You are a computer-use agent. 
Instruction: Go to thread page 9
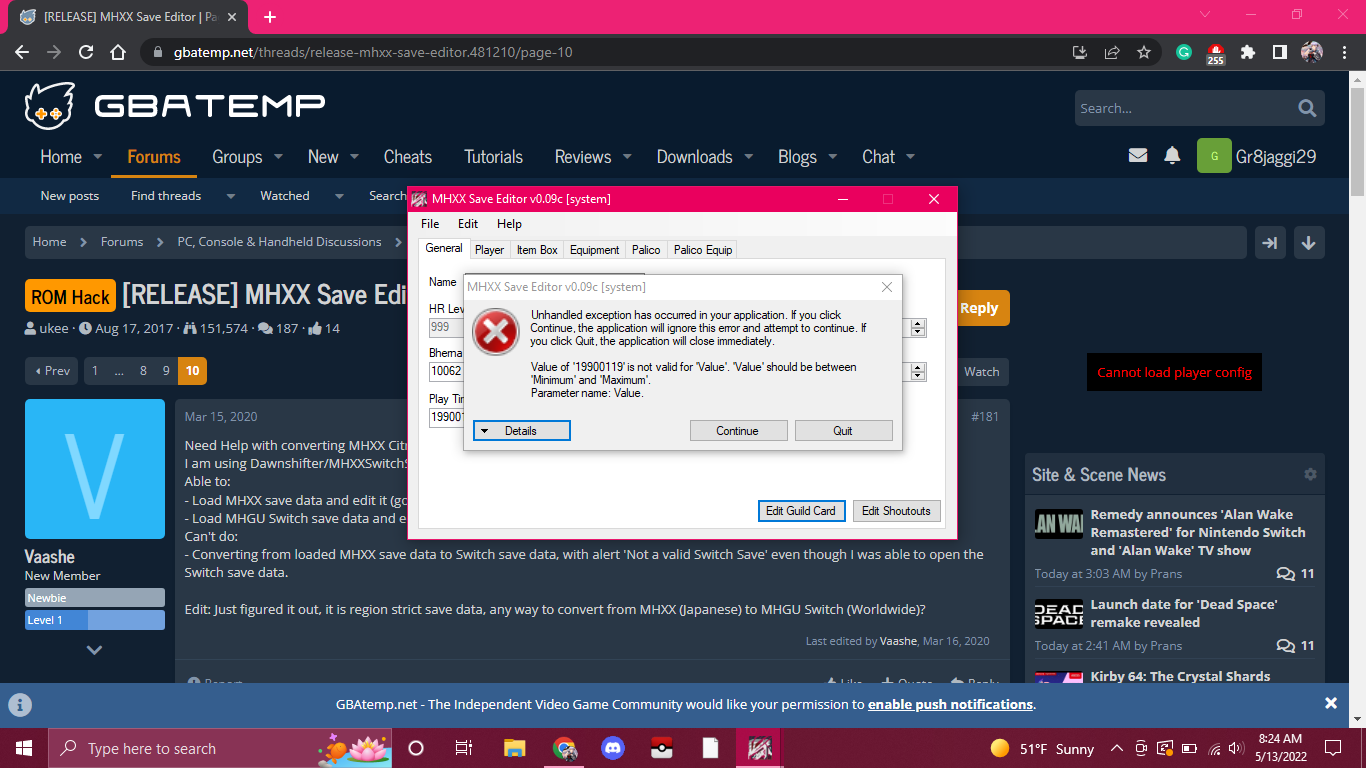(x=168, y=371)
